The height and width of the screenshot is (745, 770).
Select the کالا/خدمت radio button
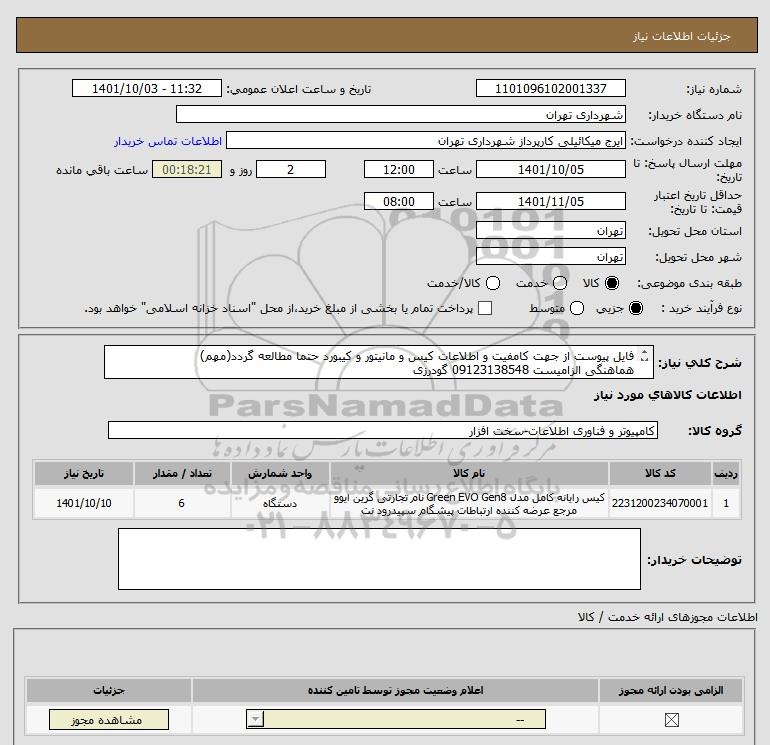tap(493, 283)
